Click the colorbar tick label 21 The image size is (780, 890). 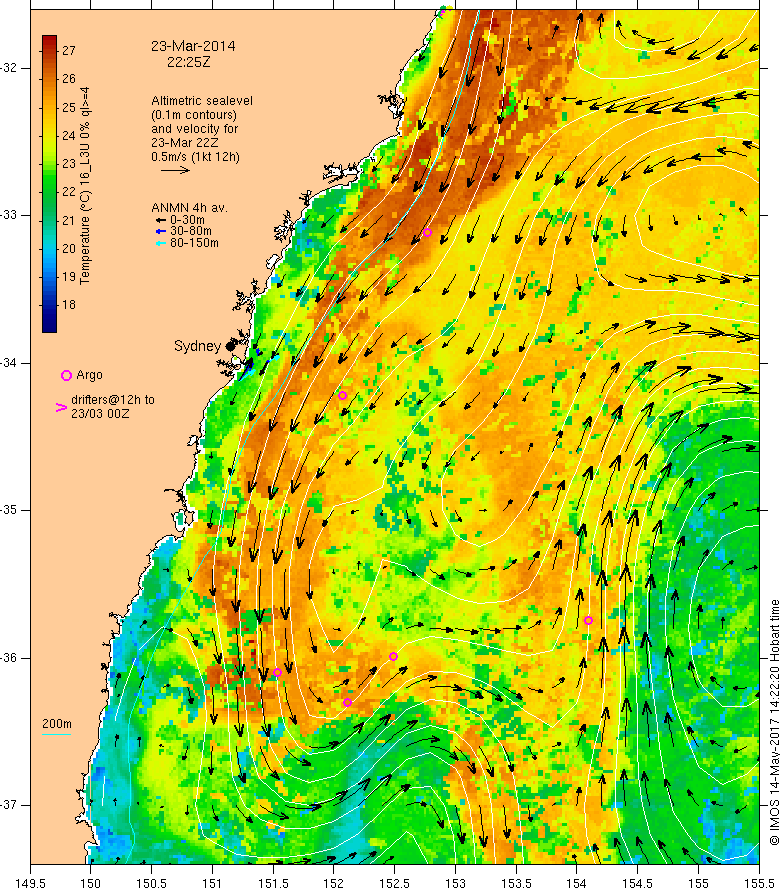(69, 220)
